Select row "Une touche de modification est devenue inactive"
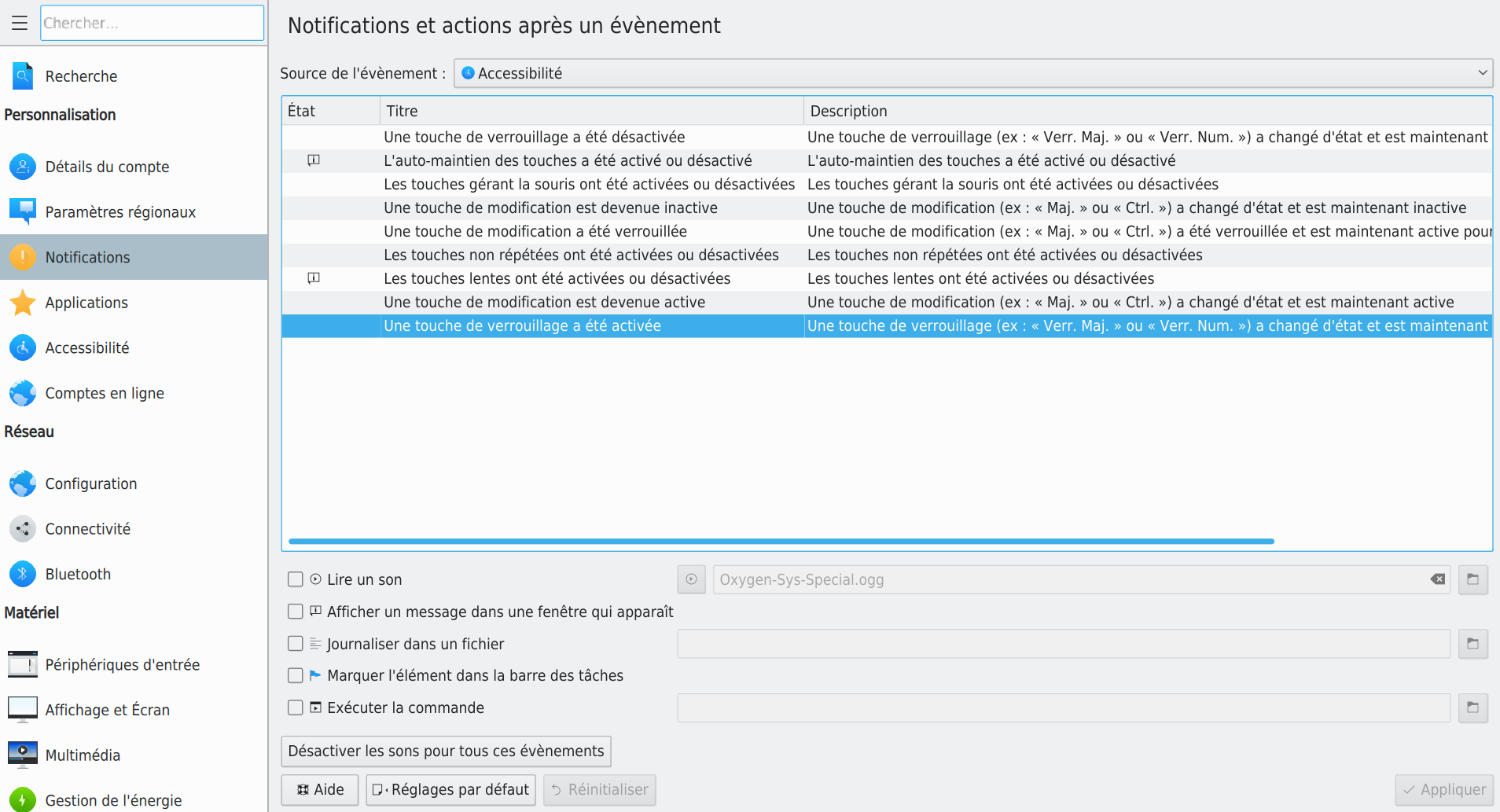1500x812 pixels. 887,208
